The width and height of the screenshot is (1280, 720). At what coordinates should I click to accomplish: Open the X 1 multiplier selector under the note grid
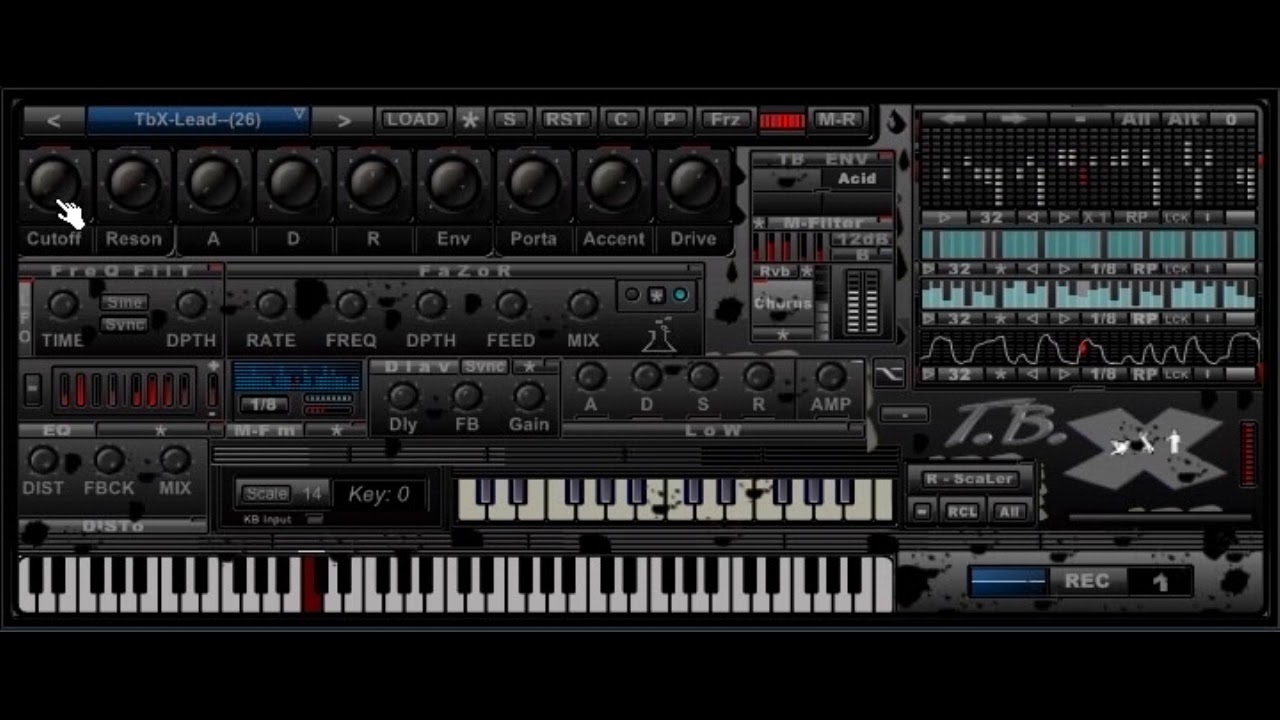tap(1095, 217)
